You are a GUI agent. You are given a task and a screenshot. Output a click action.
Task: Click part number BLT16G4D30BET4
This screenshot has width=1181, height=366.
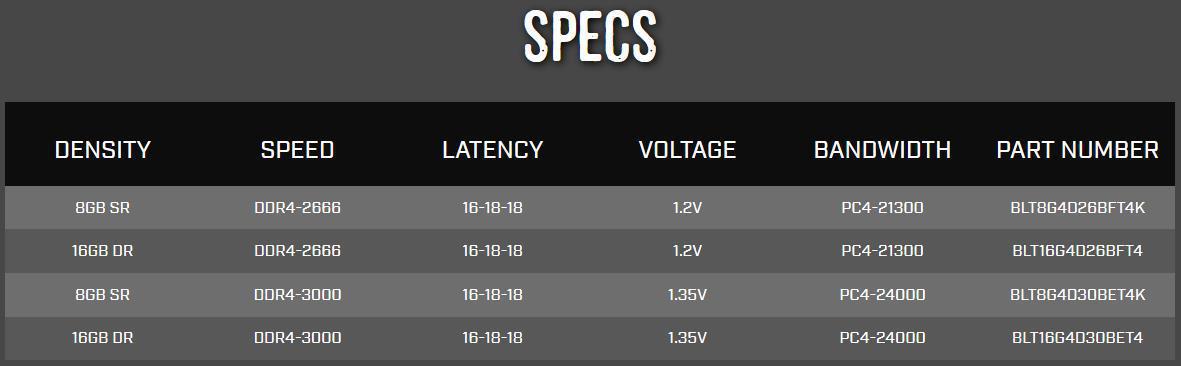pos(1077,338)
